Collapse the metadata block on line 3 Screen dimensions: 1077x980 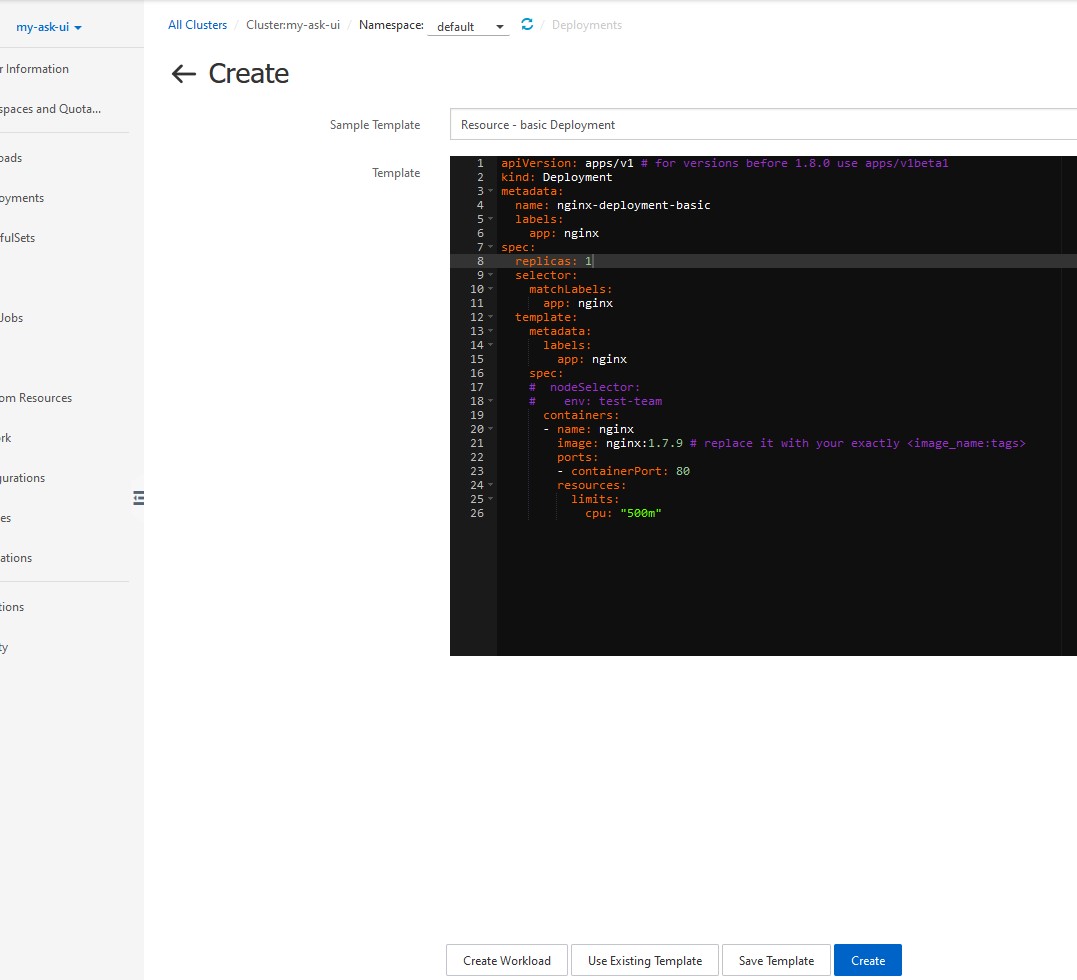tap(491, 191)
